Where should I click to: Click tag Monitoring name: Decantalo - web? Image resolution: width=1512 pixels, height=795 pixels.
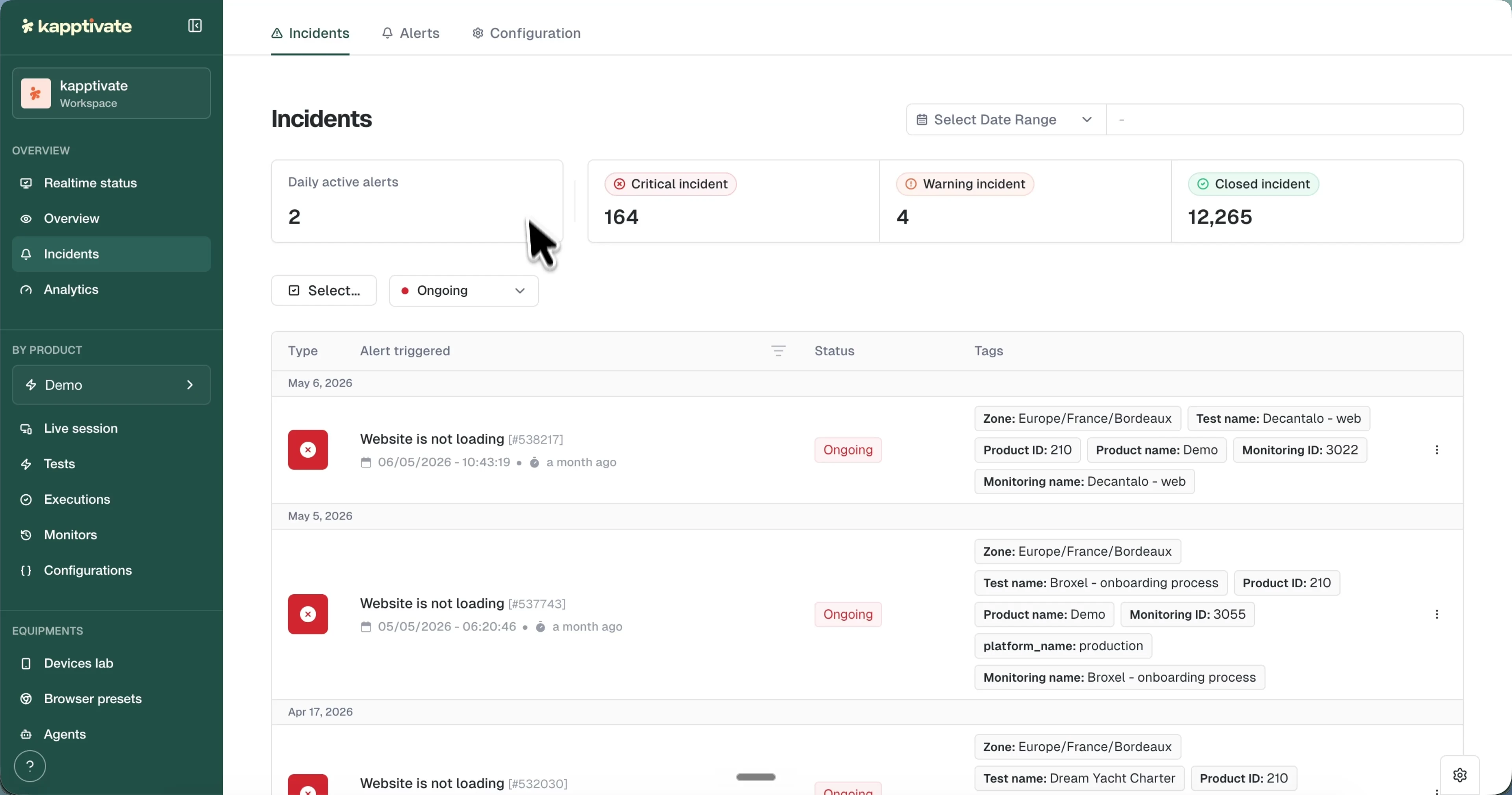coord(1084,482)
